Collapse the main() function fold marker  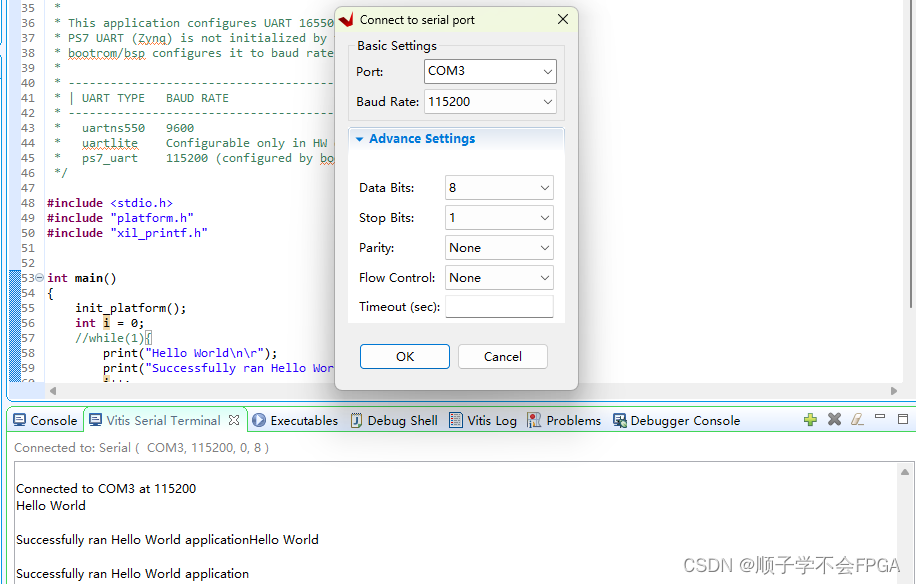pyautogui.click(x=39, y=277)
